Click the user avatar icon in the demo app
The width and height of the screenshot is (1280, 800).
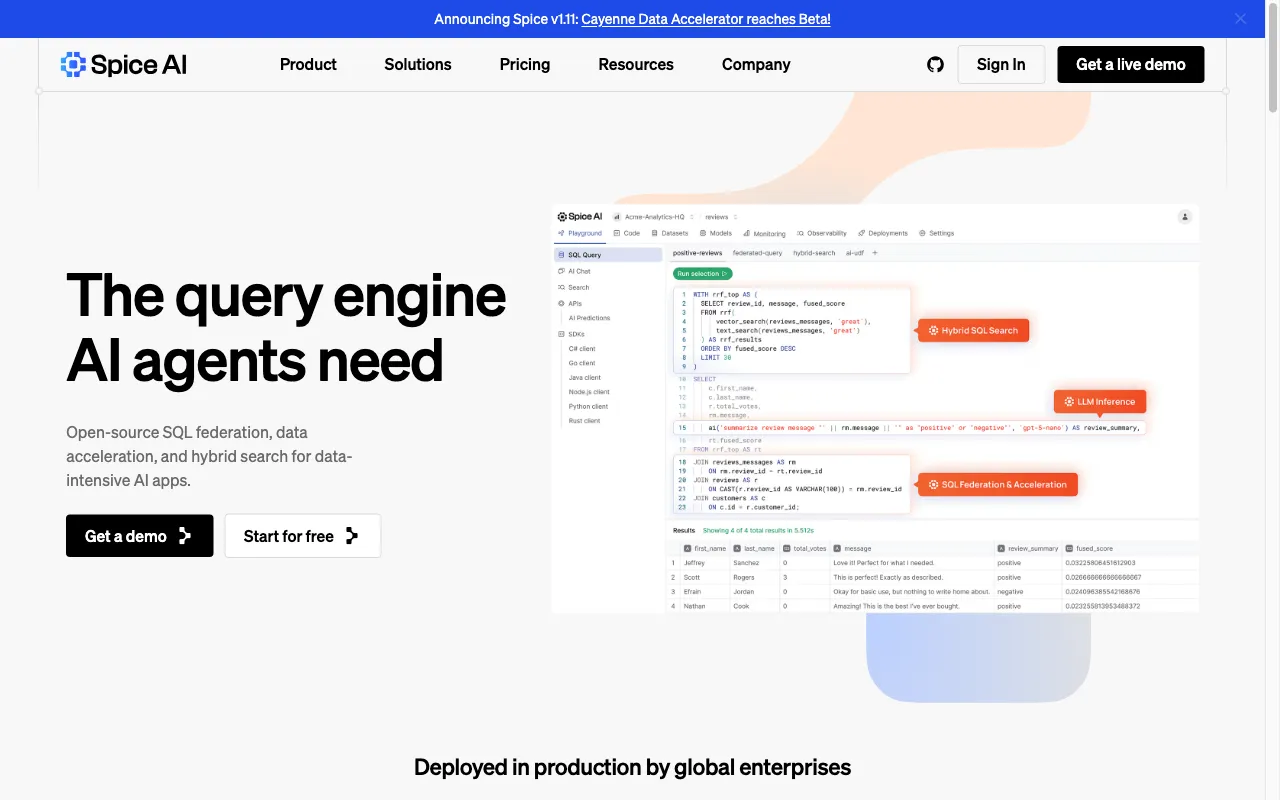pos(1185,216)
